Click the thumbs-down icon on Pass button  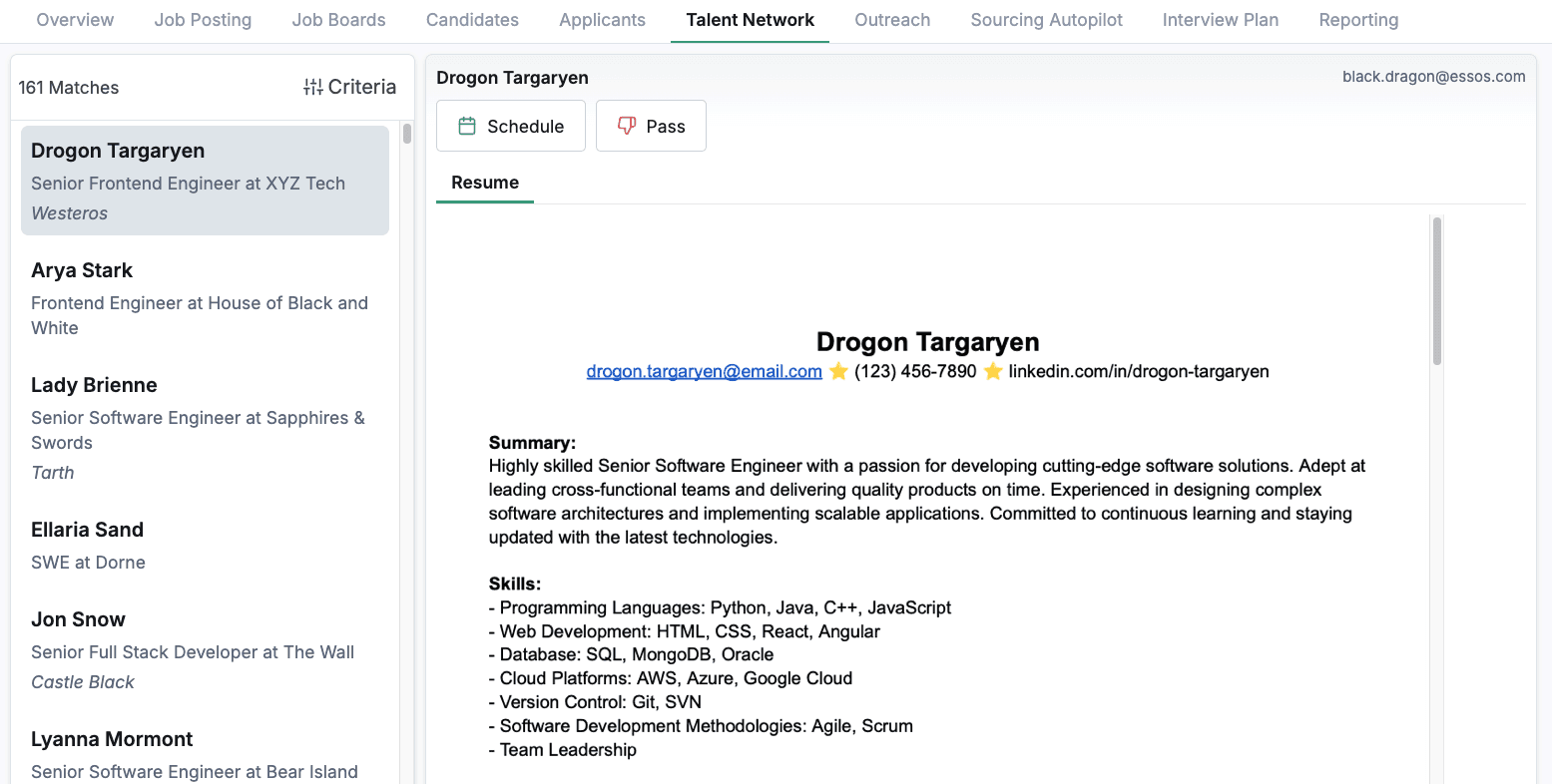[627, 126]
